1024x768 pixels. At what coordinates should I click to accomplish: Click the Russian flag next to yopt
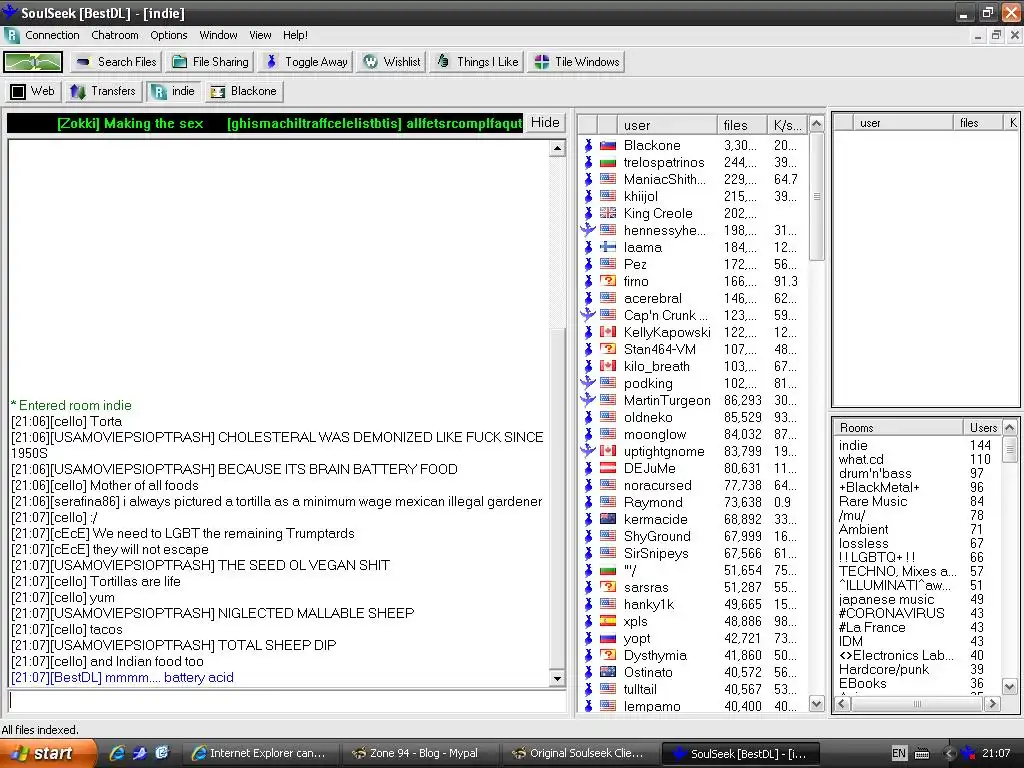point(608,638)
